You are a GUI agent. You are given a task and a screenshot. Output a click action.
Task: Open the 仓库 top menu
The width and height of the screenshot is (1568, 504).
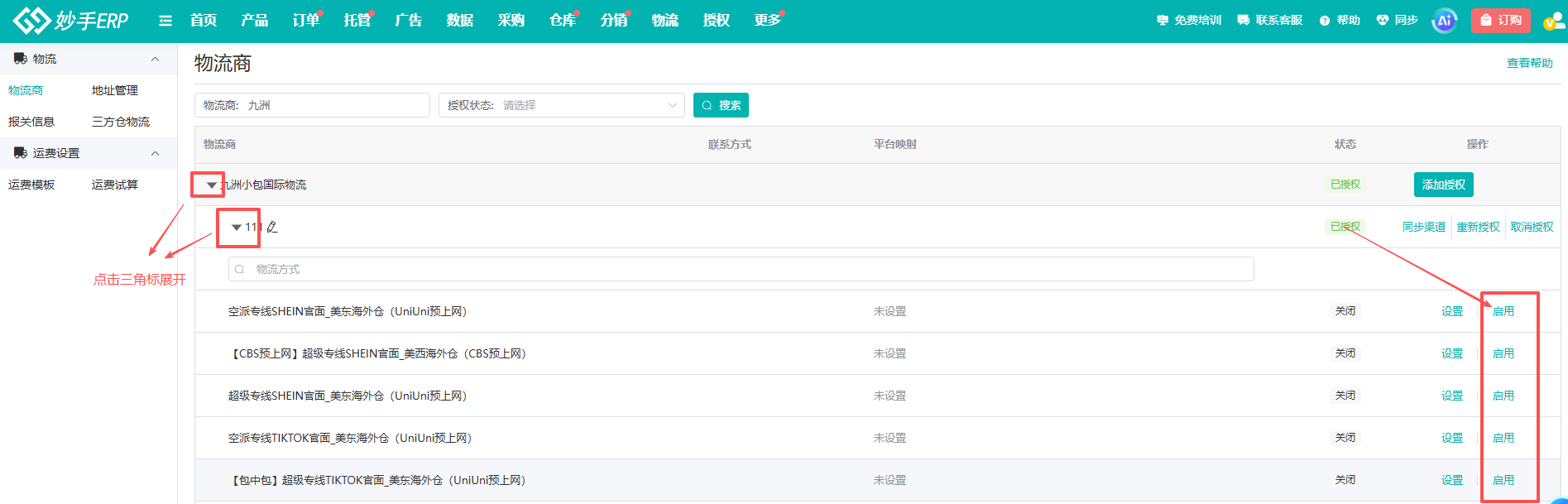coord(563,21)
